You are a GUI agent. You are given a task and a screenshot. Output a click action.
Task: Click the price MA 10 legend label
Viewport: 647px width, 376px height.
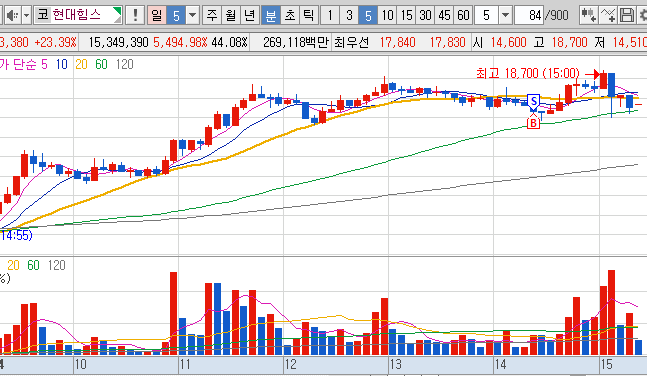61,64
